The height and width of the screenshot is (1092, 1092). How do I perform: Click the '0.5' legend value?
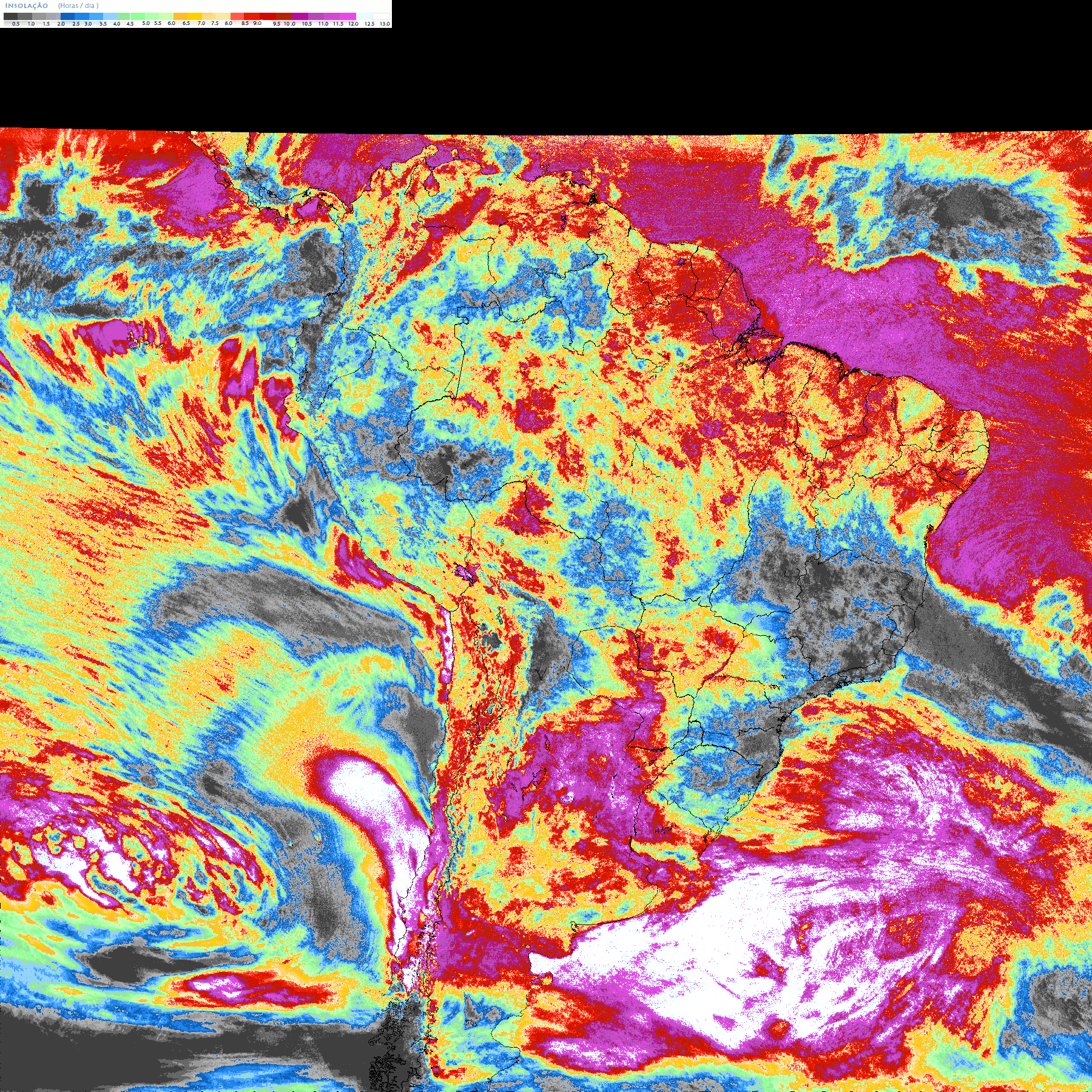16,24
